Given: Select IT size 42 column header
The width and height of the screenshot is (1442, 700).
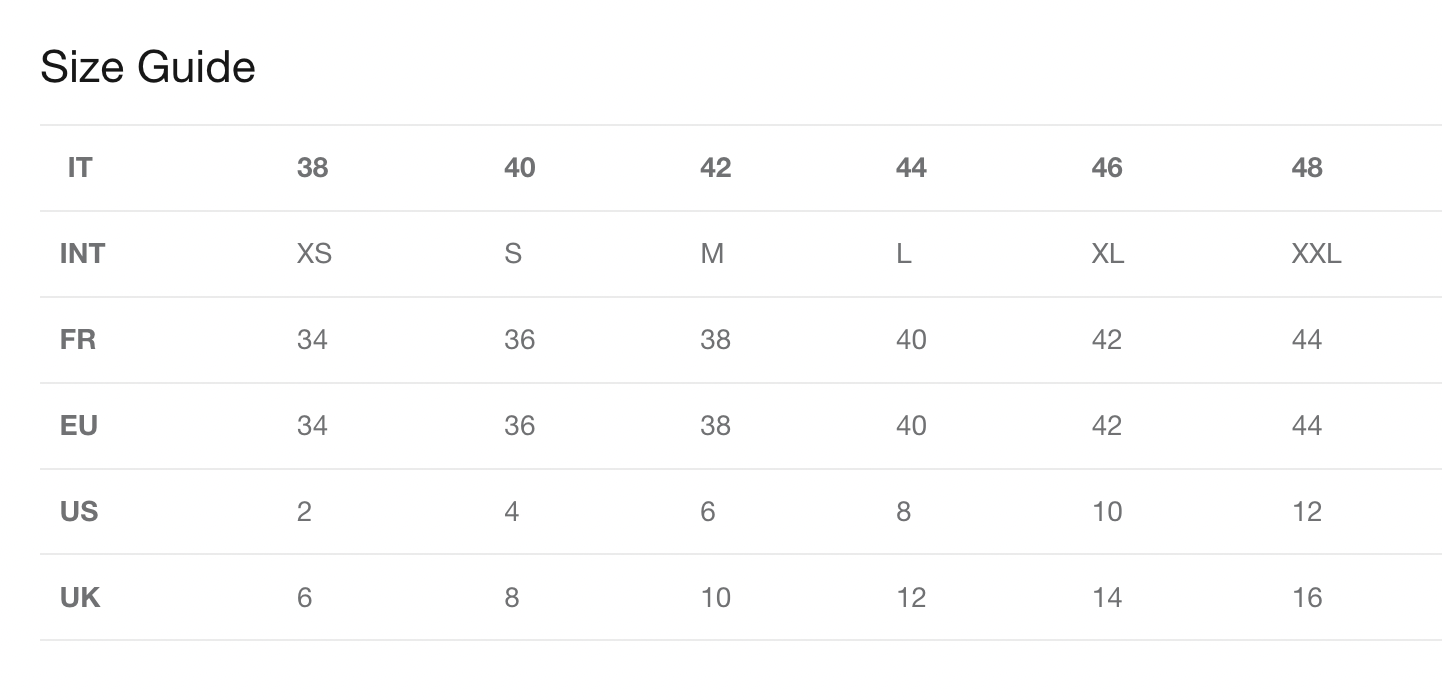Looking at the screenshot, I should pyautogui.click(x=715, y=168).
